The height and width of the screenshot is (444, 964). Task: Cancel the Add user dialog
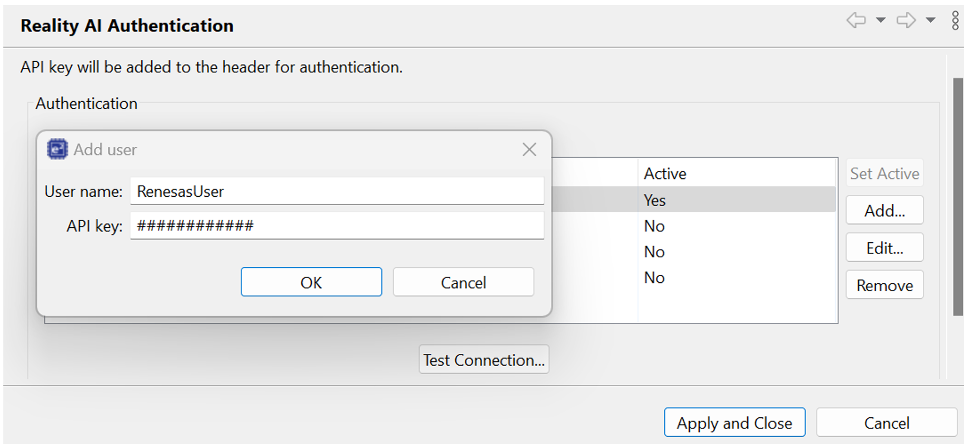(463, 282)
